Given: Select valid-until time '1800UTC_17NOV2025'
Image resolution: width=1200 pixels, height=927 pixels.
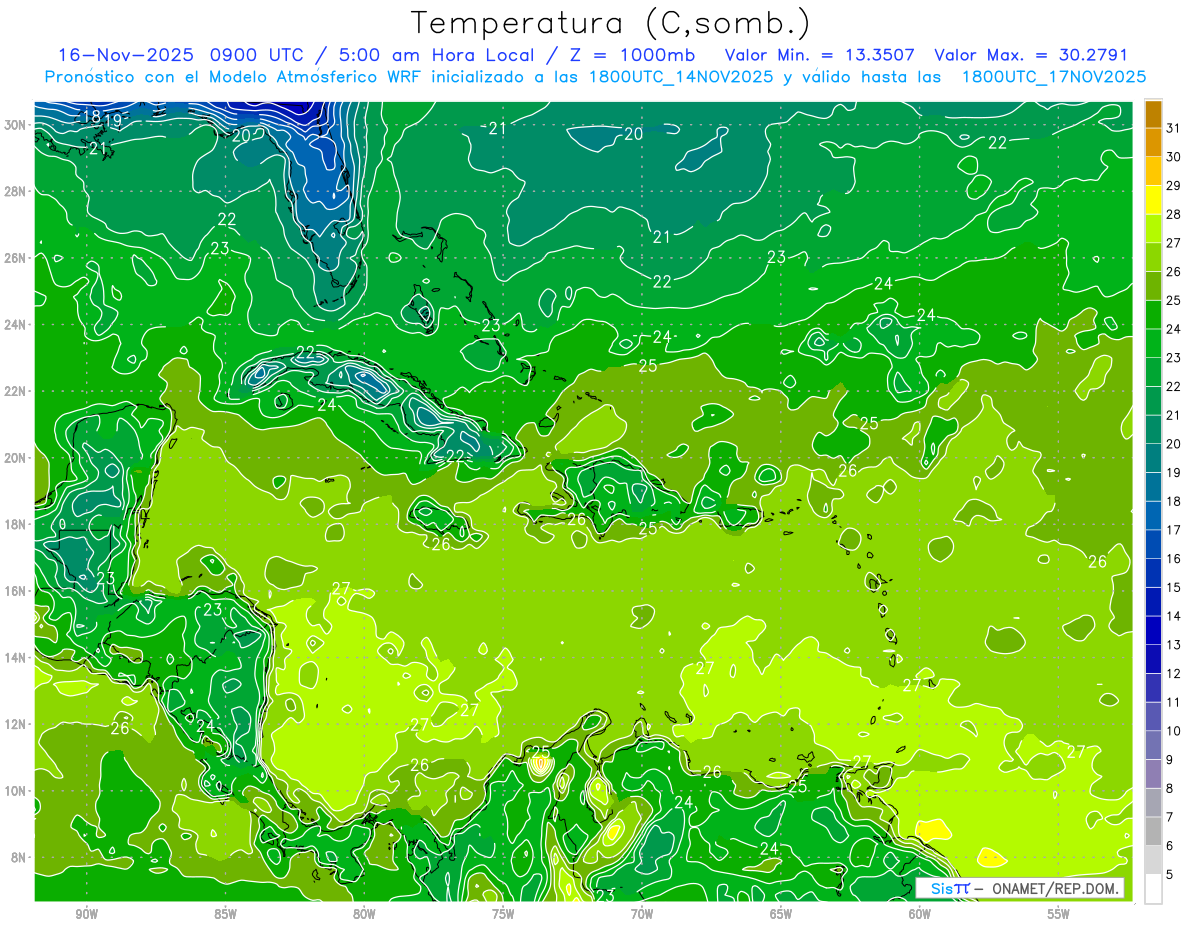Looking at the screenshot, I should (1053, 77).
